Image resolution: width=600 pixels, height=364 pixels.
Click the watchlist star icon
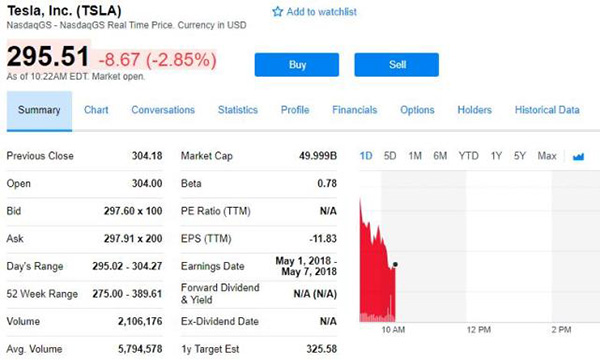coord(277,12)
